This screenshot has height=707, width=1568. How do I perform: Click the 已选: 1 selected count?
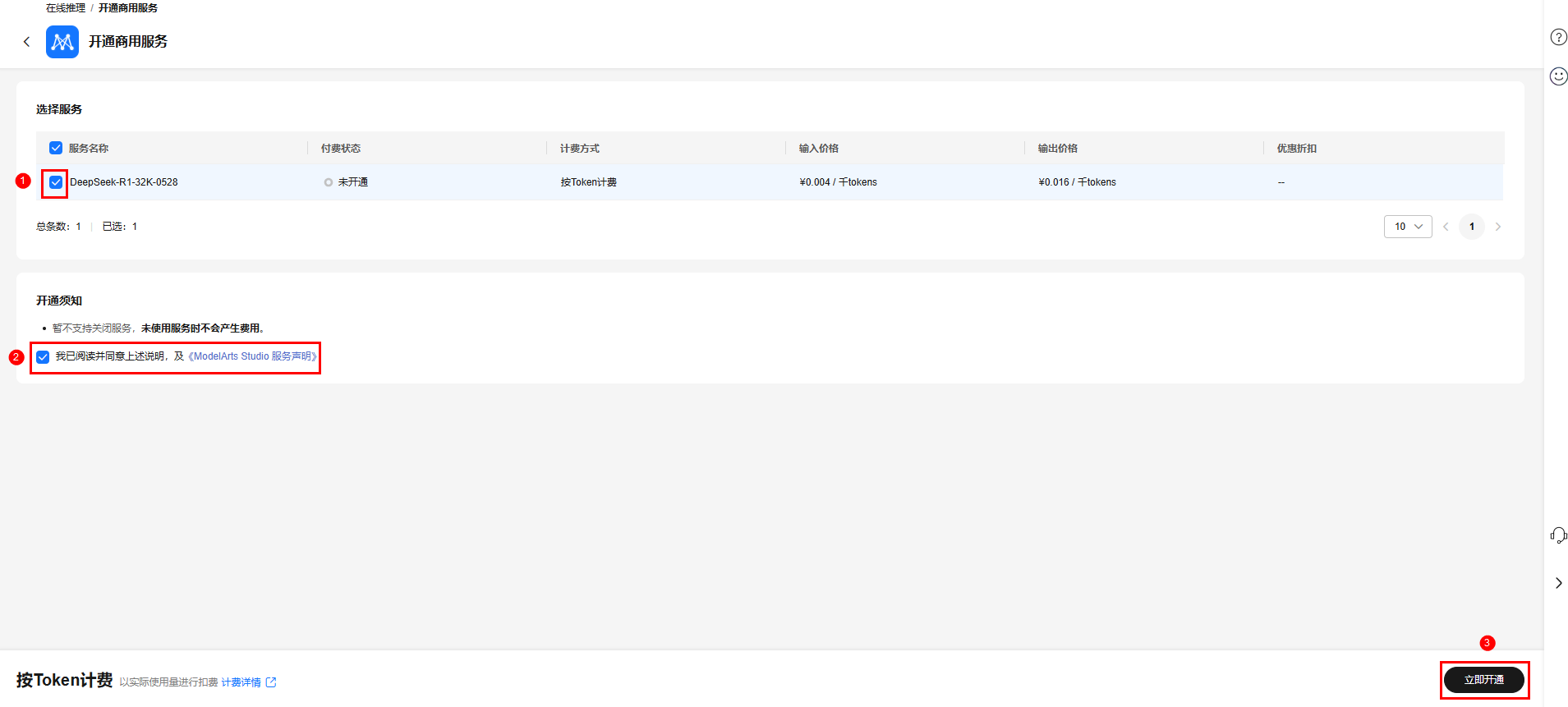point(120,227)
